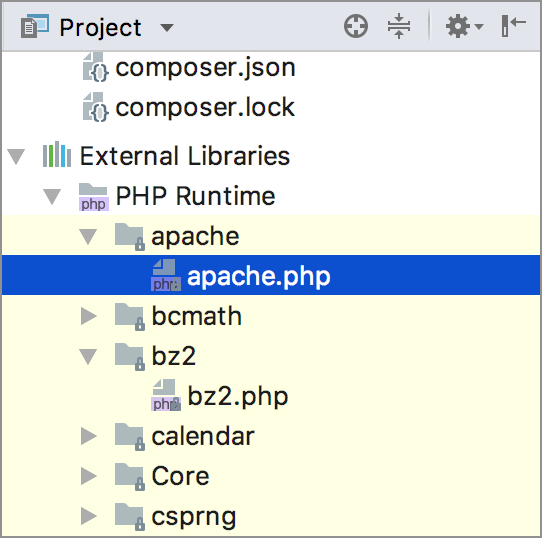Viewport: 542px width, 539px height.
Task: Expand the Core folder arrow
Action: click(89, 476)
